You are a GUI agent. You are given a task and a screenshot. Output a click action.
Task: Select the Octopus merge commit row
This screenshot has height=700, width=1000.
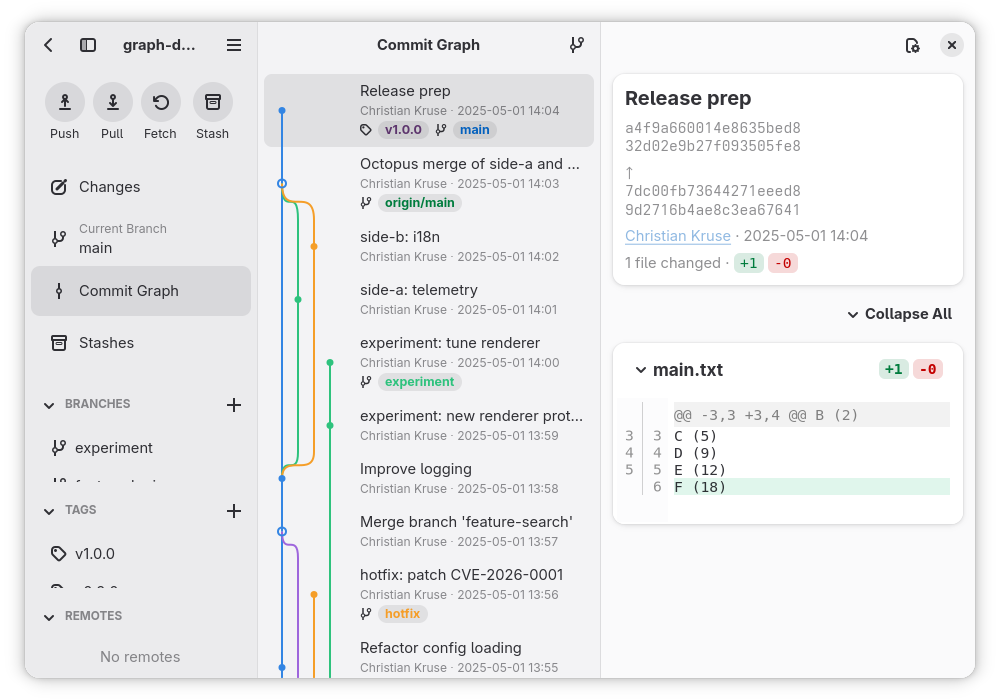pyautogui.click(x=429, y=183)
